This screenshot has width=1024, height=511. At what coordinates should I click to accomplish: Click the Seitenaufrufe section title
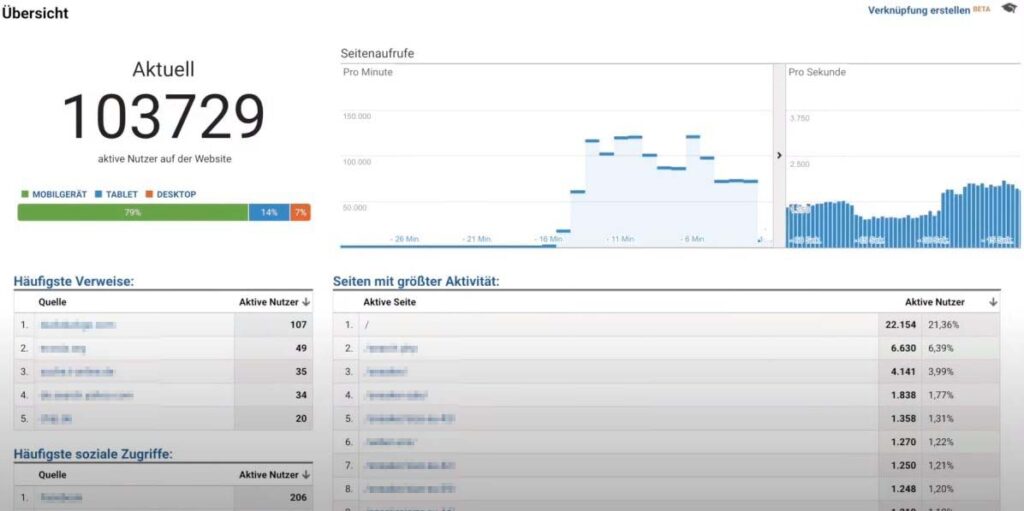(x=377, y=54)
